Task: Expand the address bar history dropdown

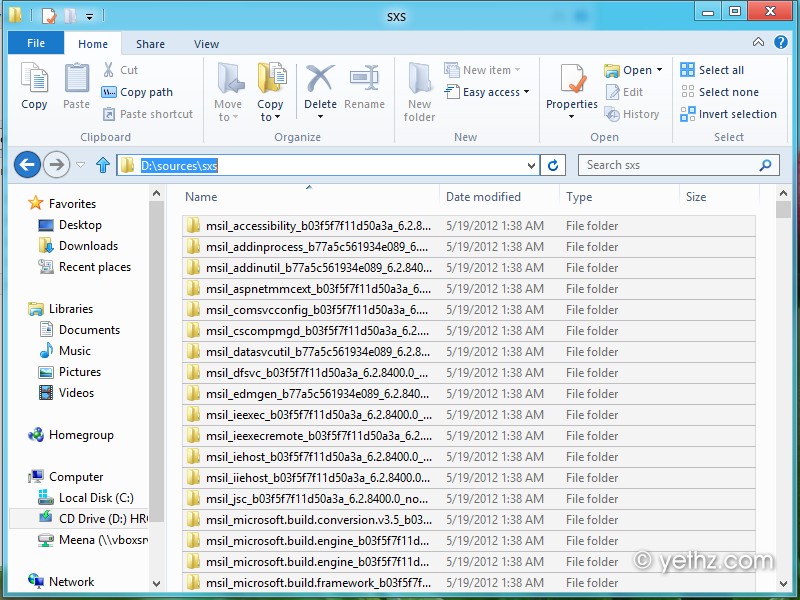Action: point(531,165)
